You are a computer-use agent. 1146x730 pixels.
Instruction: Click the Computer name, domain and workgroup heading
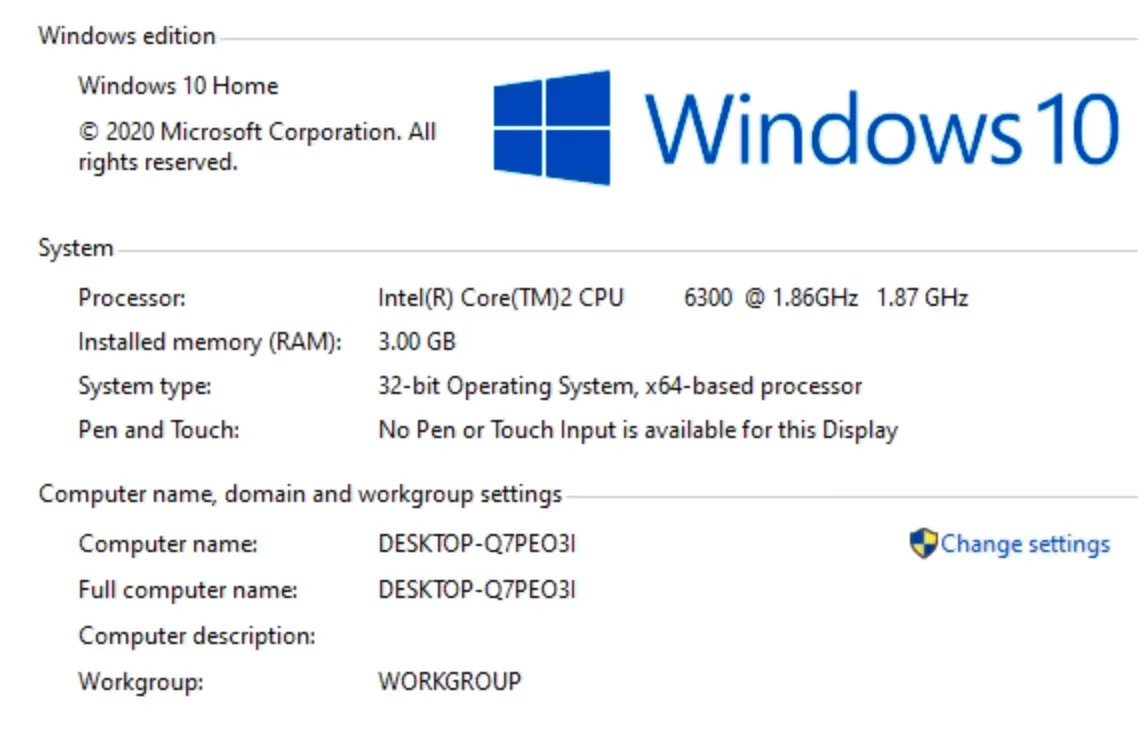(x=300, y=495)
